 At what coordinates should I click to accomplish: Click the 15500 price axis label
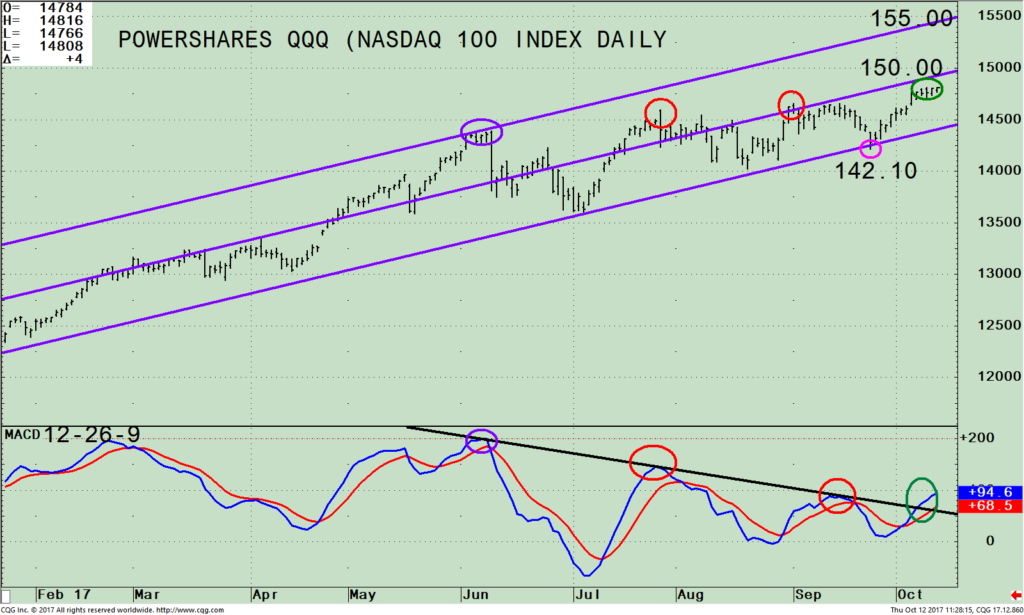click(x=999, y=15)
